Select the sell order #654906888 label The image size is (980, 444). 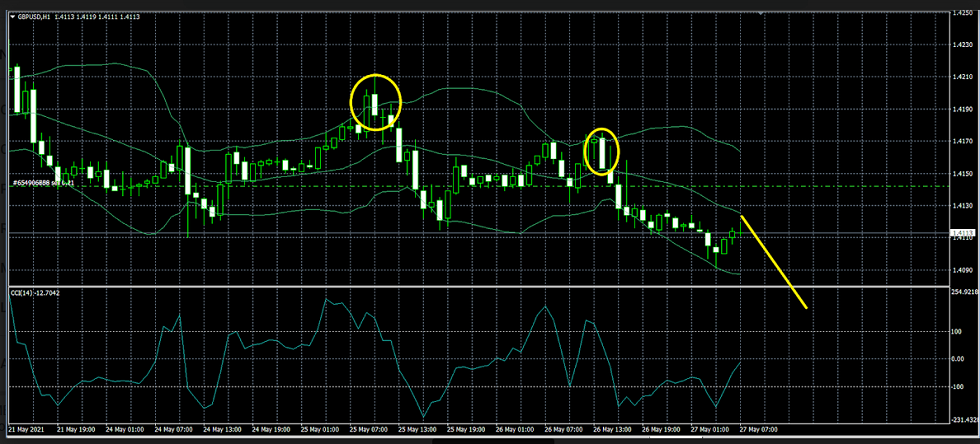click(45, 183)
